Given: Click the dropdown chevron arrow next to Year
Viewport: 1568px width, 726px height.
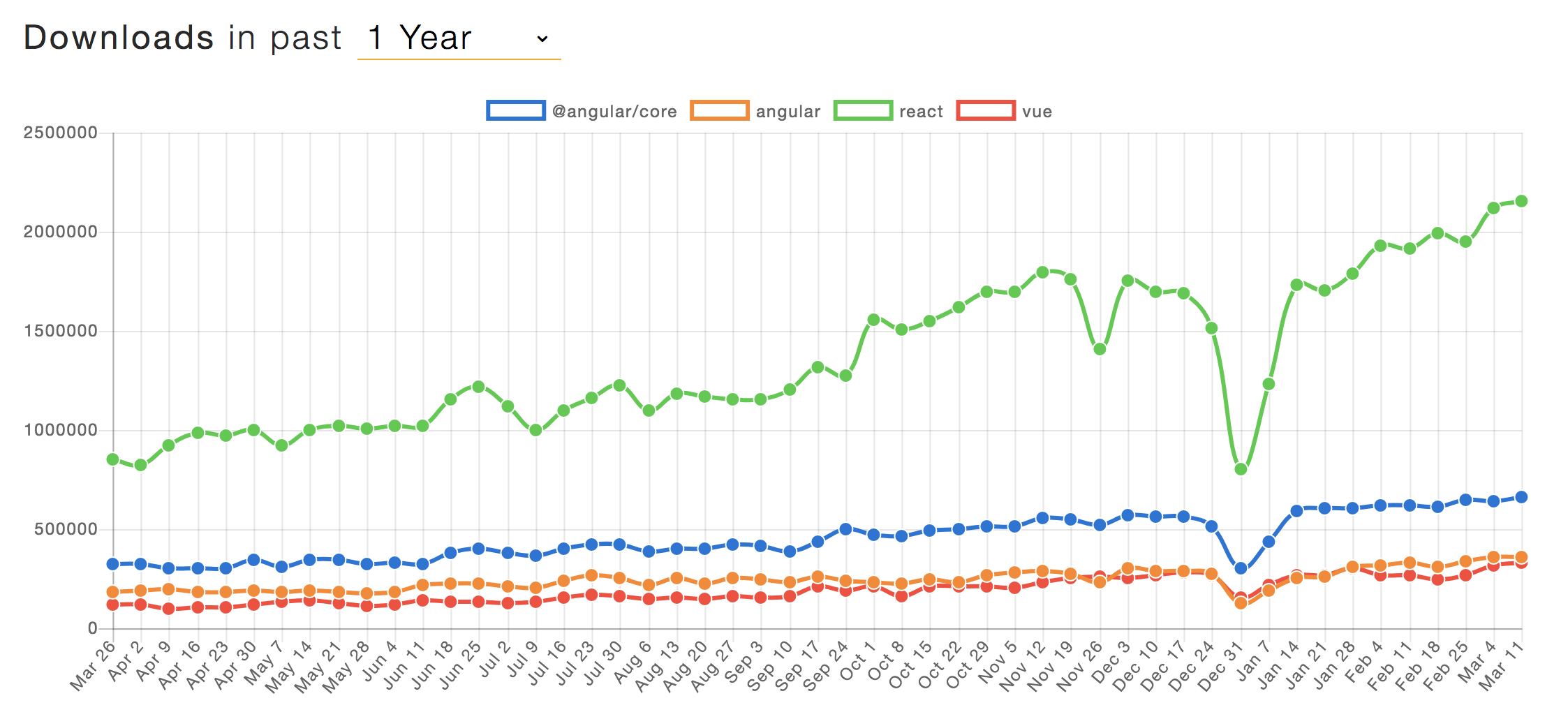Looking at the screenshot, I should (542, 39).
